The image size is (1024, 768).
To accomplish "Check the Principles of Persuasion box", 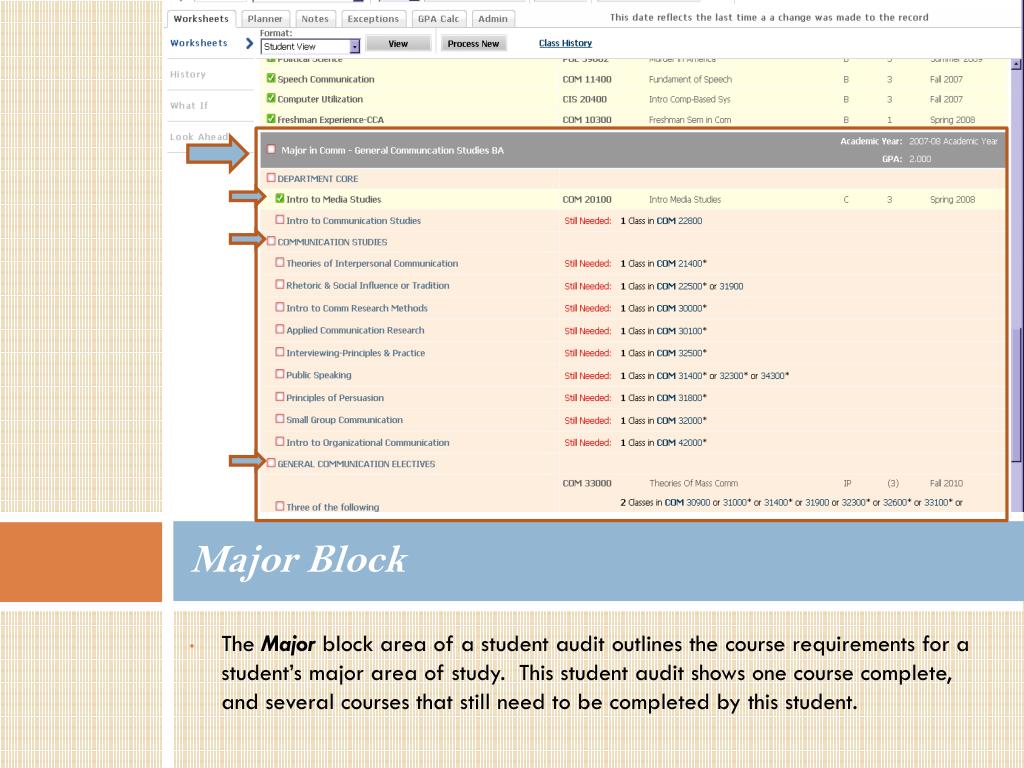I will coord(280,396).
